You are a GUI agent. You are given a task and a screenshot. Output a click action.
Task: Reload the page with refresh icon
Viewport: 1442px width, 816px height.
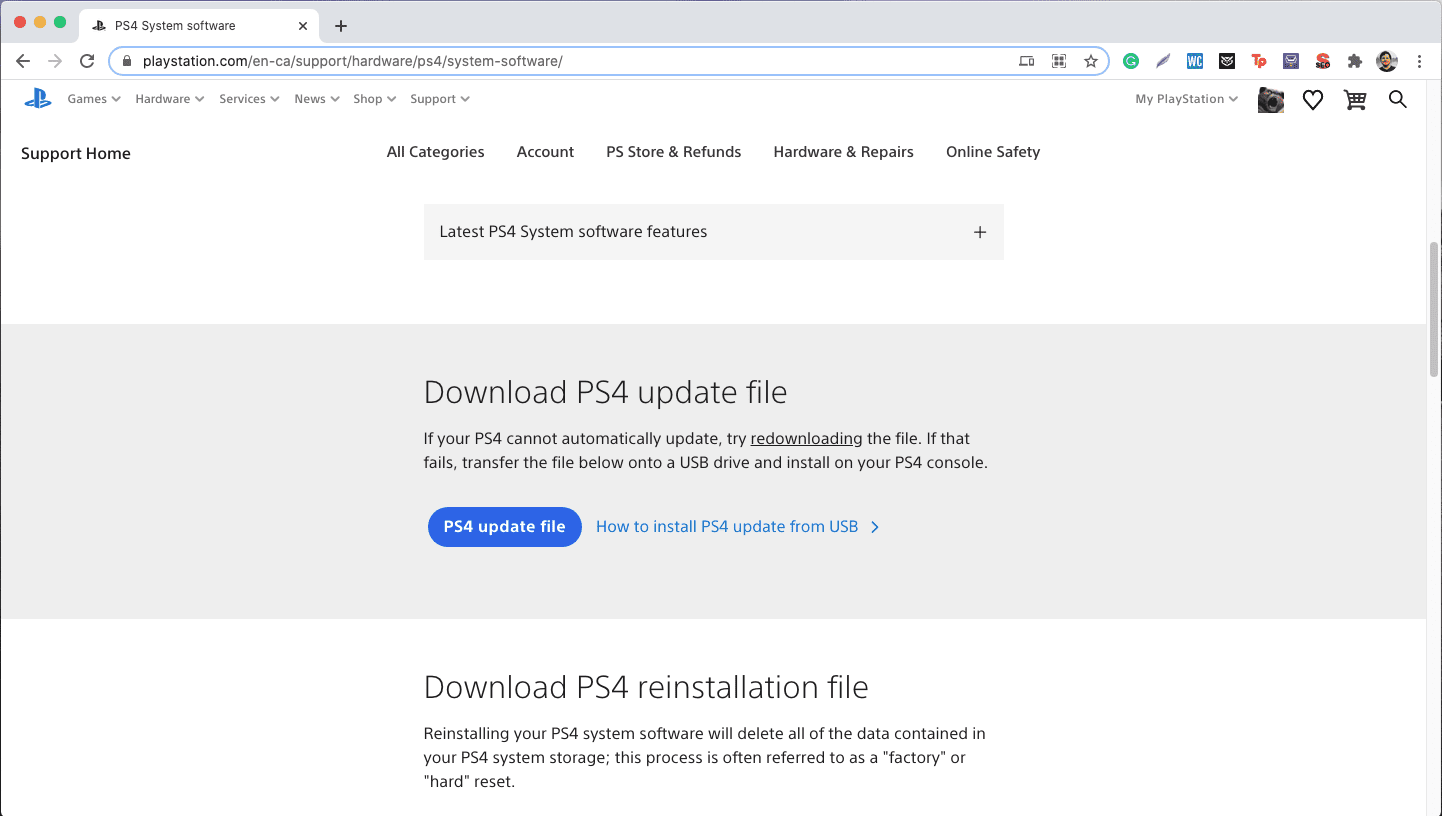87,61
